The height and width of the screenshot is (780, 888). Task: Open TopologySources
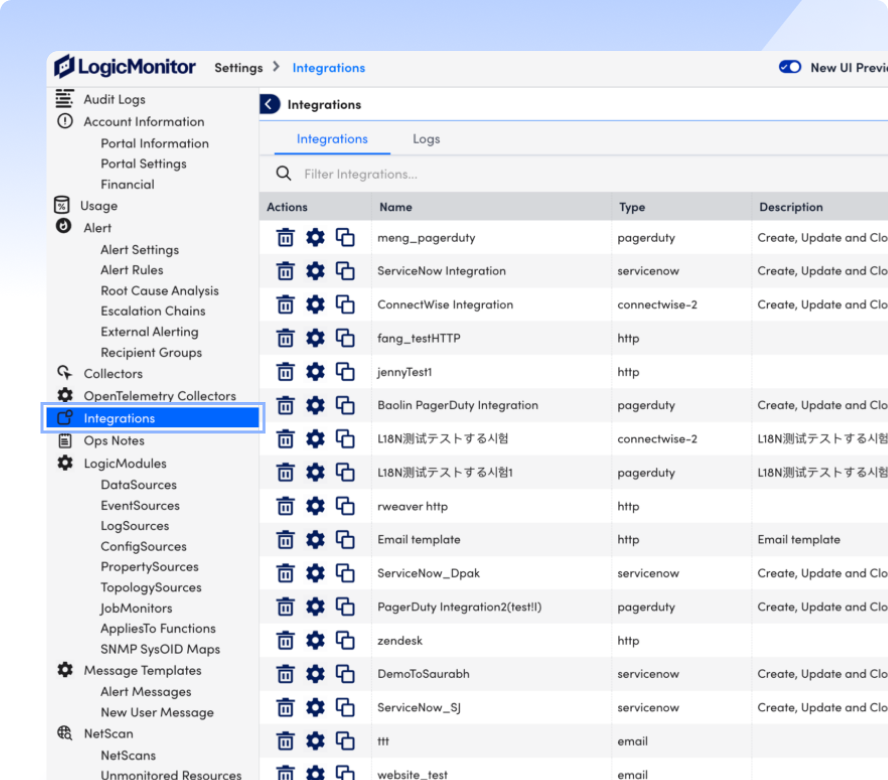pos(151,587)
